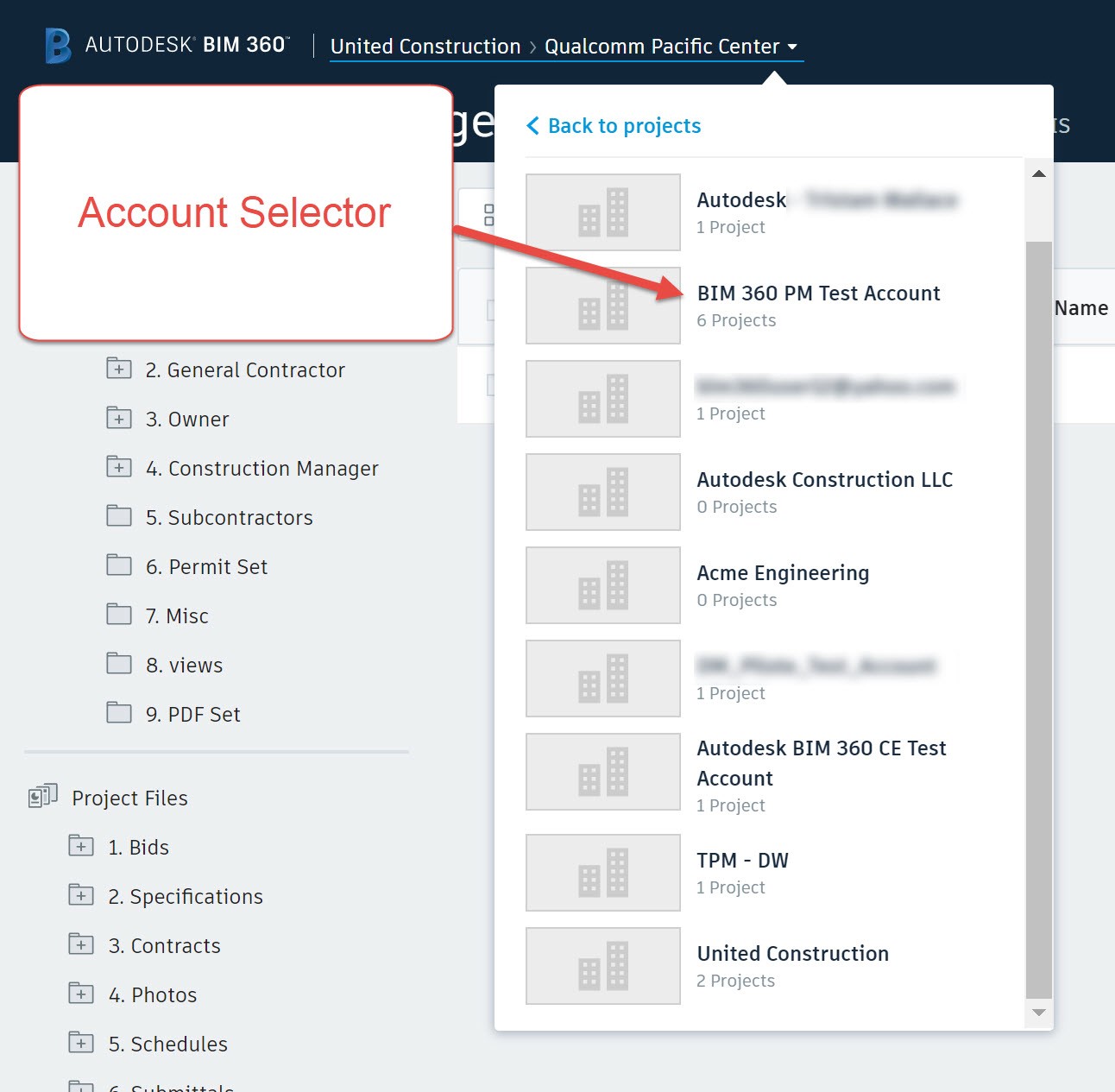
Task: Click the Name column header
Action: click(x=1081, y=308)
